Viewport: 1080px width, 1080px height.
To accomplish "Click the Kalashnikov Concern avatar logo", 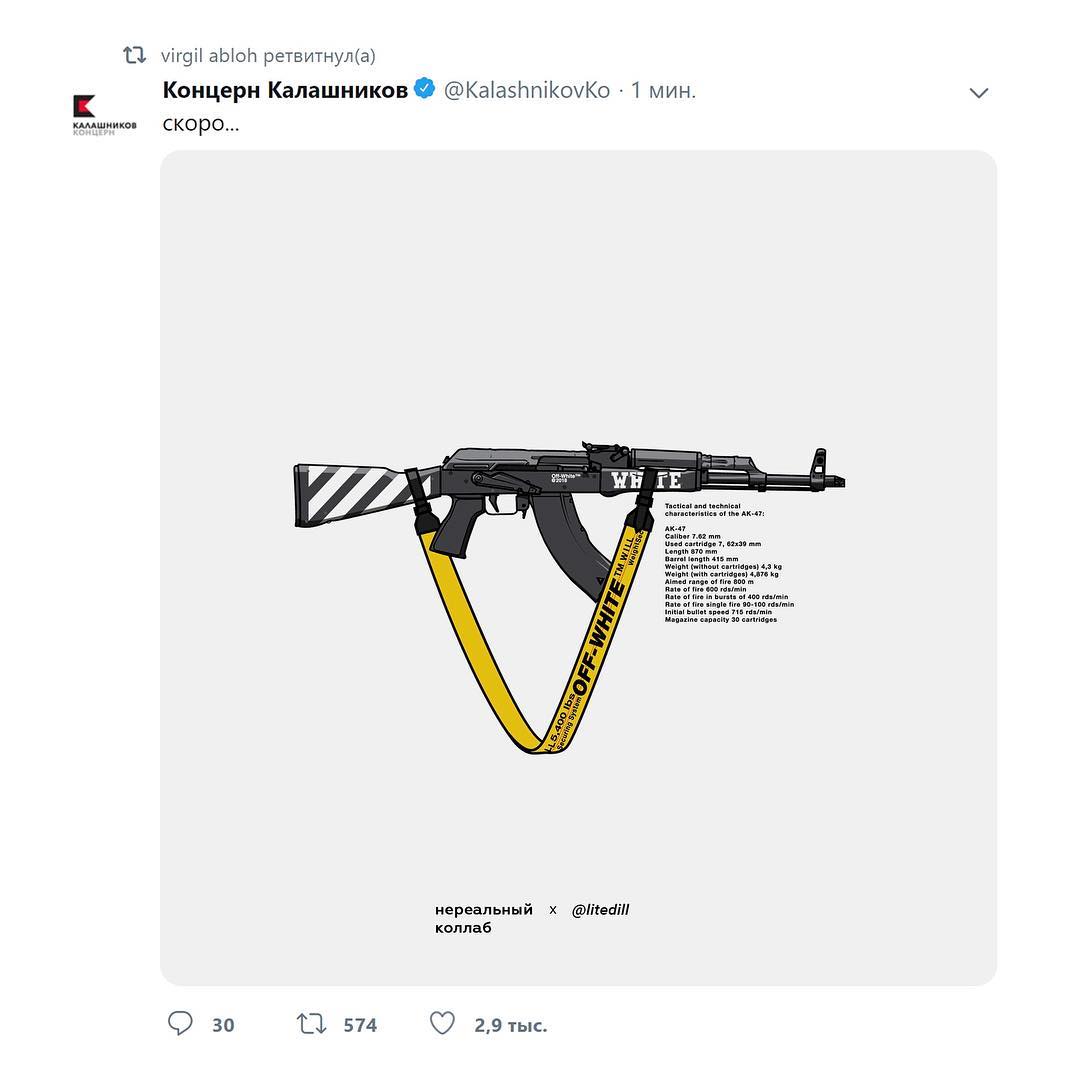I will point(104,114).
